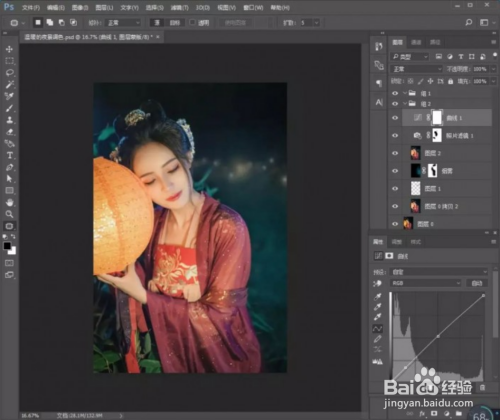Click lock position cross-arrows icon
This screenshot has height=420, width=500.
[430, 81]
